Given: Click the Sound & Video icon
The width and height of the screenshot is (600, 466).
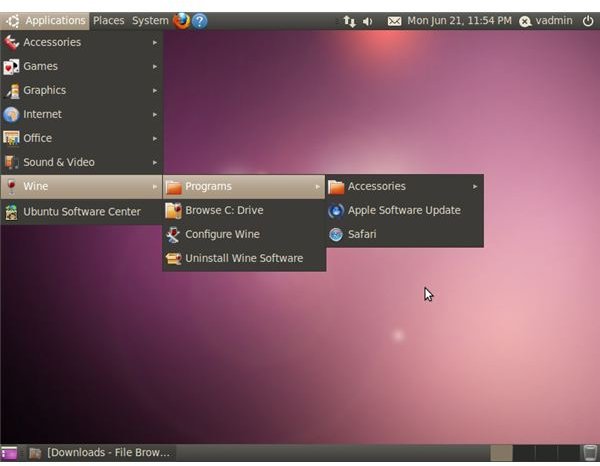Looking at the screenshot, I should (x=11, y=162).
